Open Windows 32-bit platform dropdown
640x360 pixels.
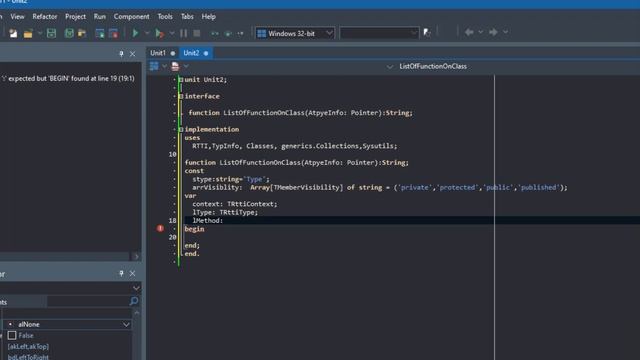click(x=295, y=33)
